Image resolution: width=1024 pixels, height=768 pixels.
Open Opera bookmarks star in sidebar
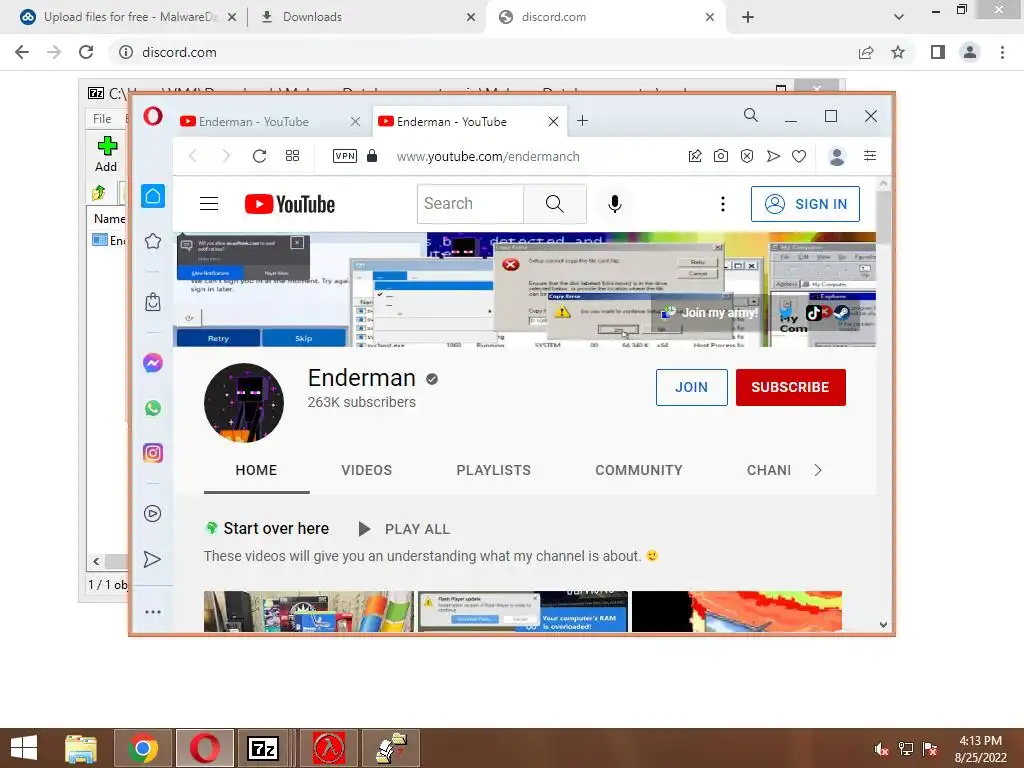153,241
